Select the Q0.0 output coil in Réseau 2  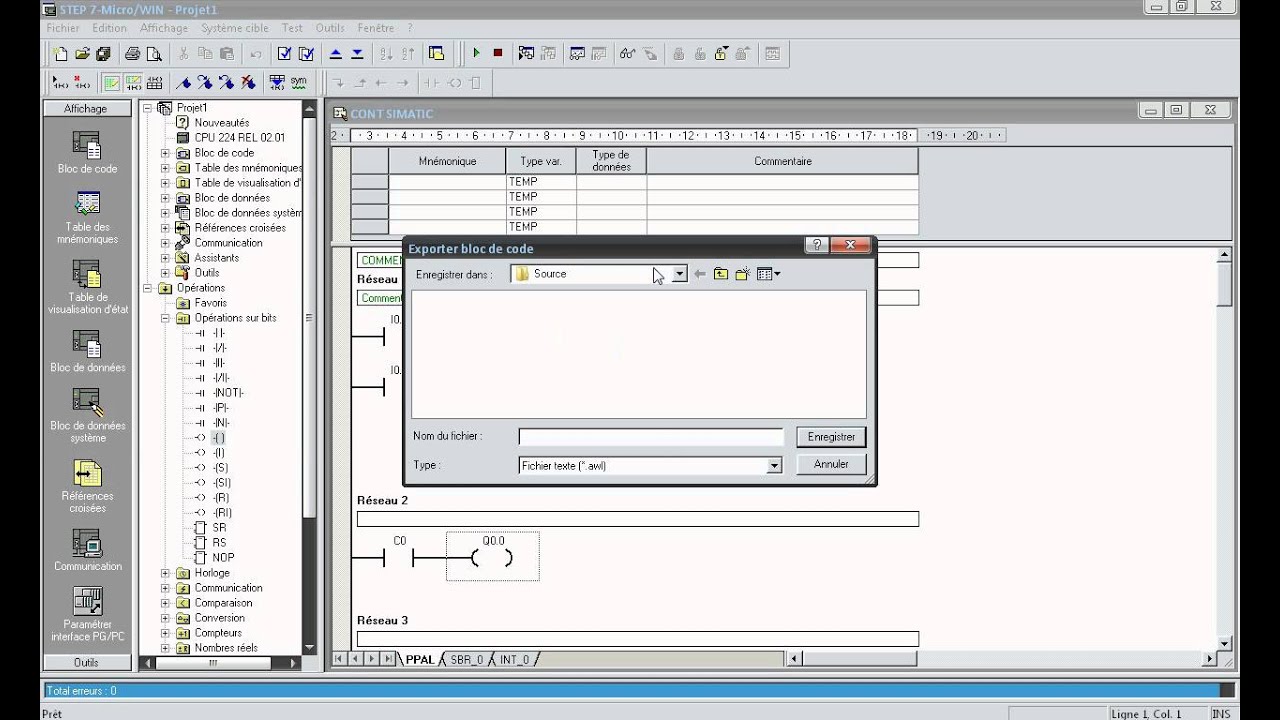coord(492,557)
